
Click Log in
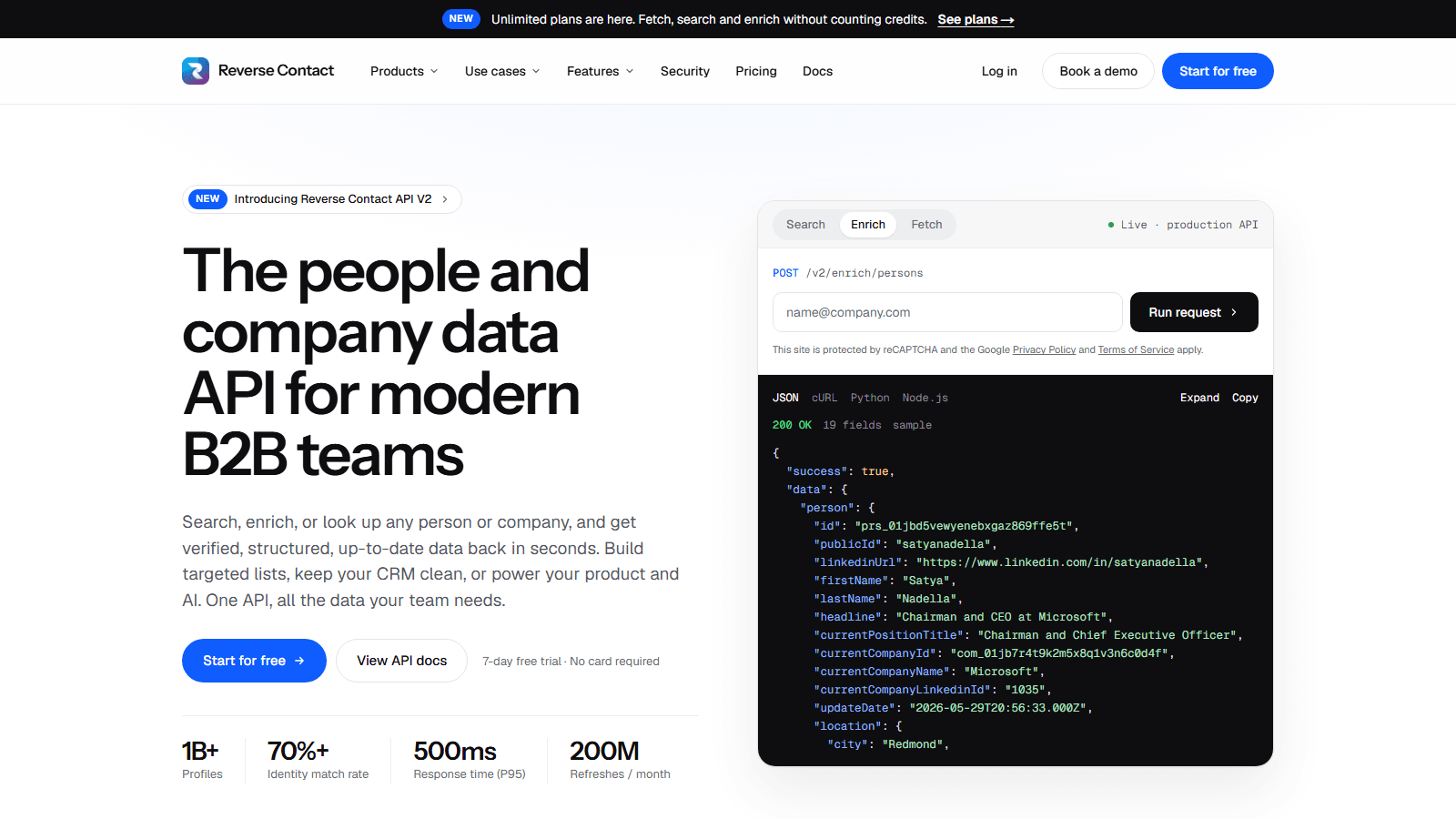click(x=999, y=71)
